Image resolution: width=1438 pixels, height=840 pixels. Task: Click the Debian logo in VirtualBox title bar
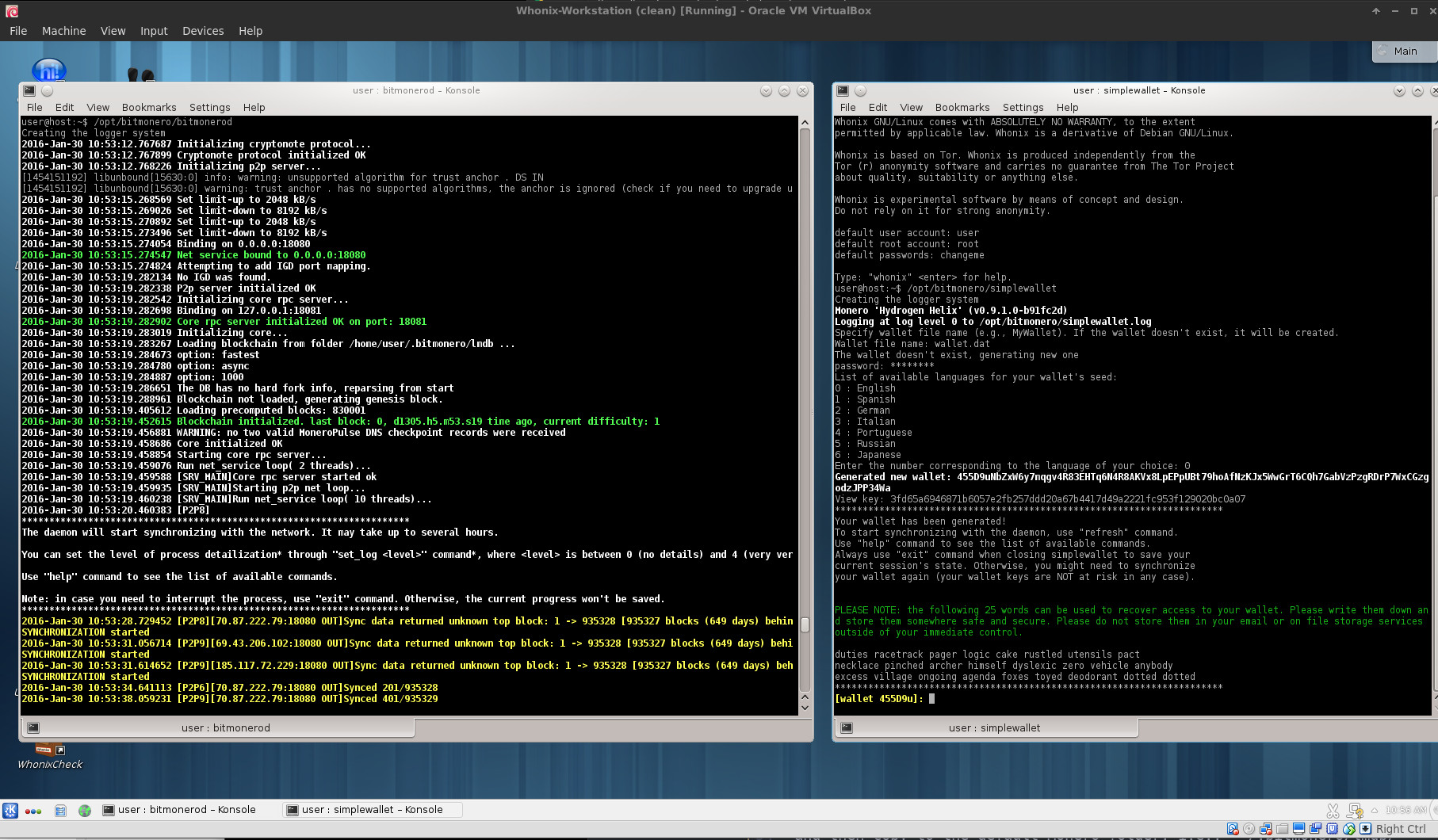pyautogui.click(x=12, y=11)
